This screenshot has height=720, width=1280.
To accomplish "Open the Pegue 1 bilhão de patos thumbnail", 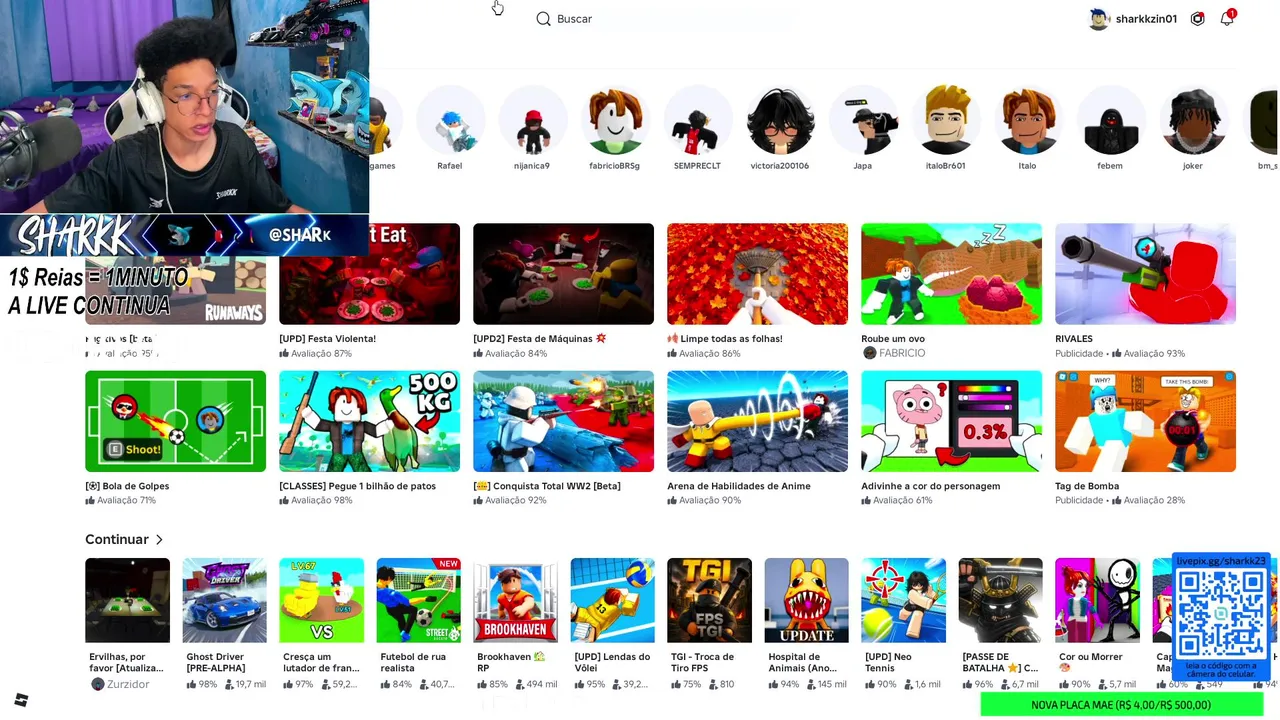I will [369, 421].
